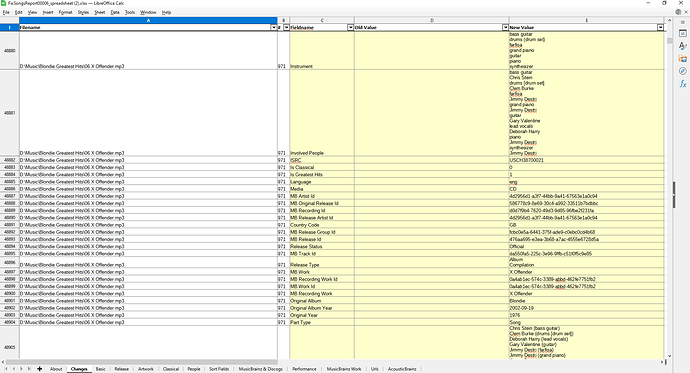Open the Help menu
Image resolution: width=690 pixels, height=373 pixels.
166,12
